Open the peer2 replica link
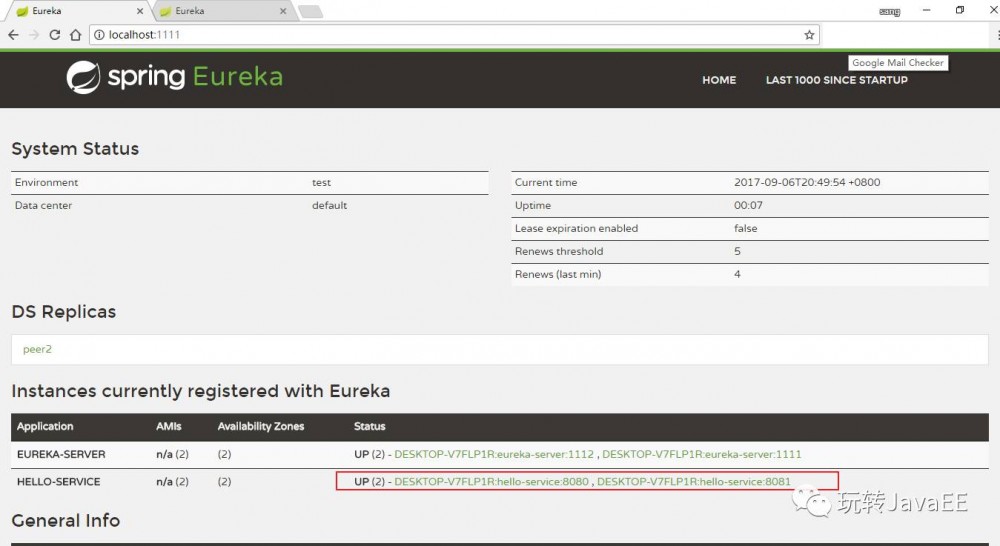This screenshot has height=546, width=1000. pyautogui.click(x=37, y=349)
